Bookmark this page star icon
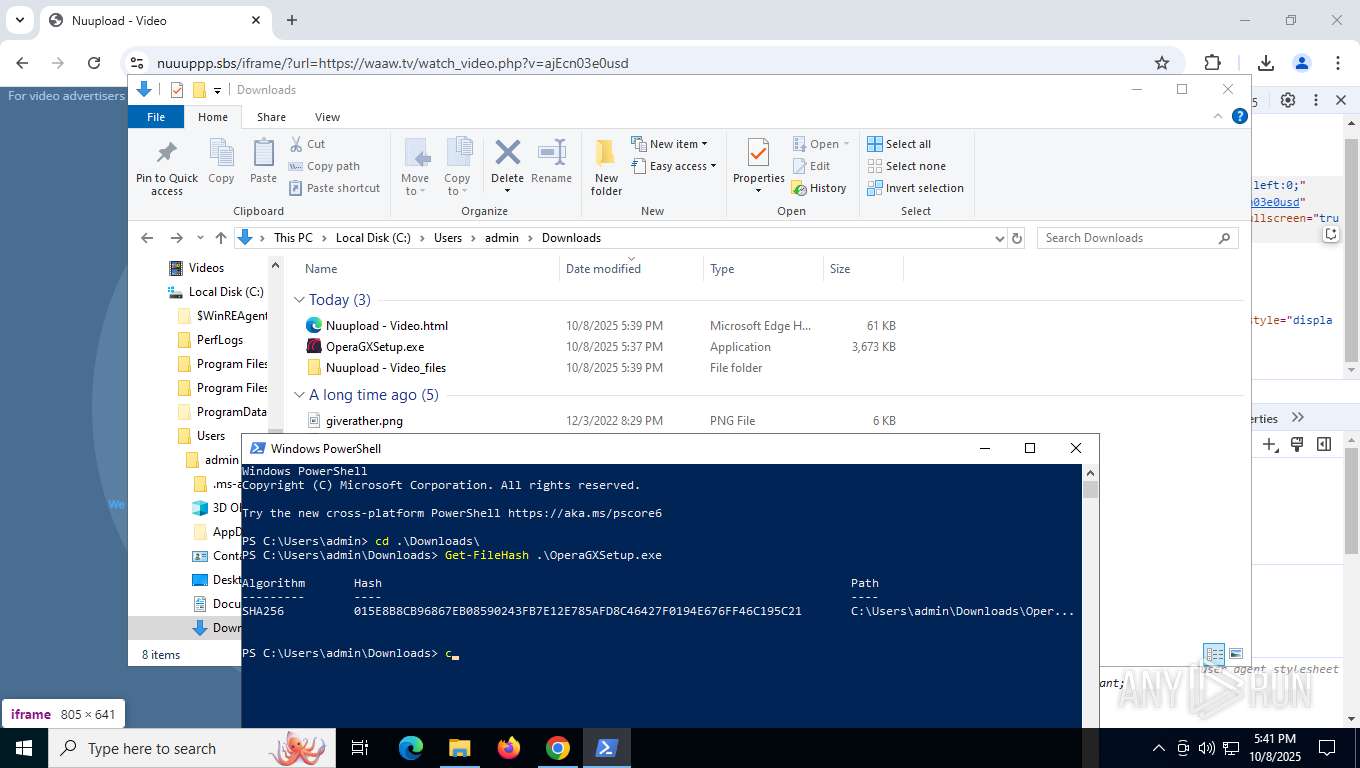1360x768 pixels. pos(1162,63)
